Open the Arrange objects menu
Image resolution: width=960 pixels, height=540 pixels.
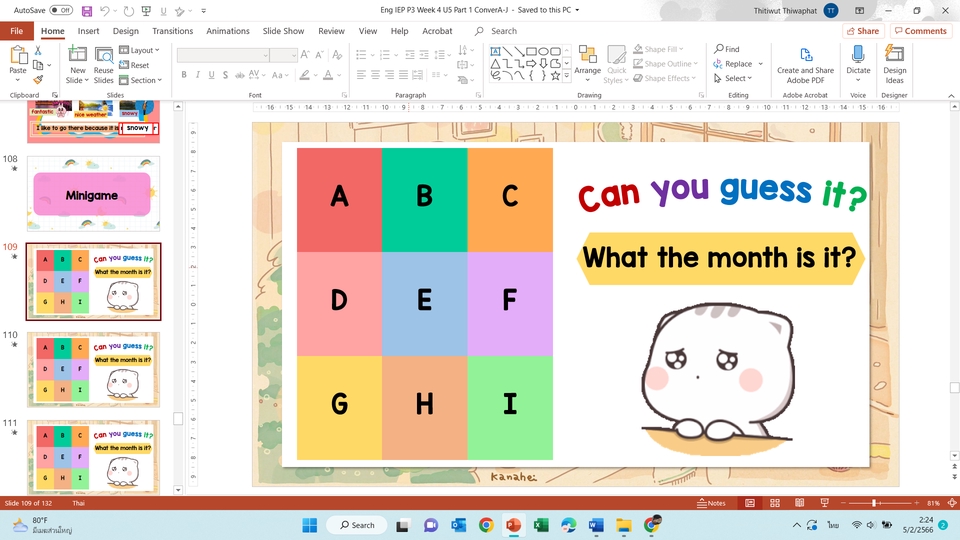tap(587, 64)
